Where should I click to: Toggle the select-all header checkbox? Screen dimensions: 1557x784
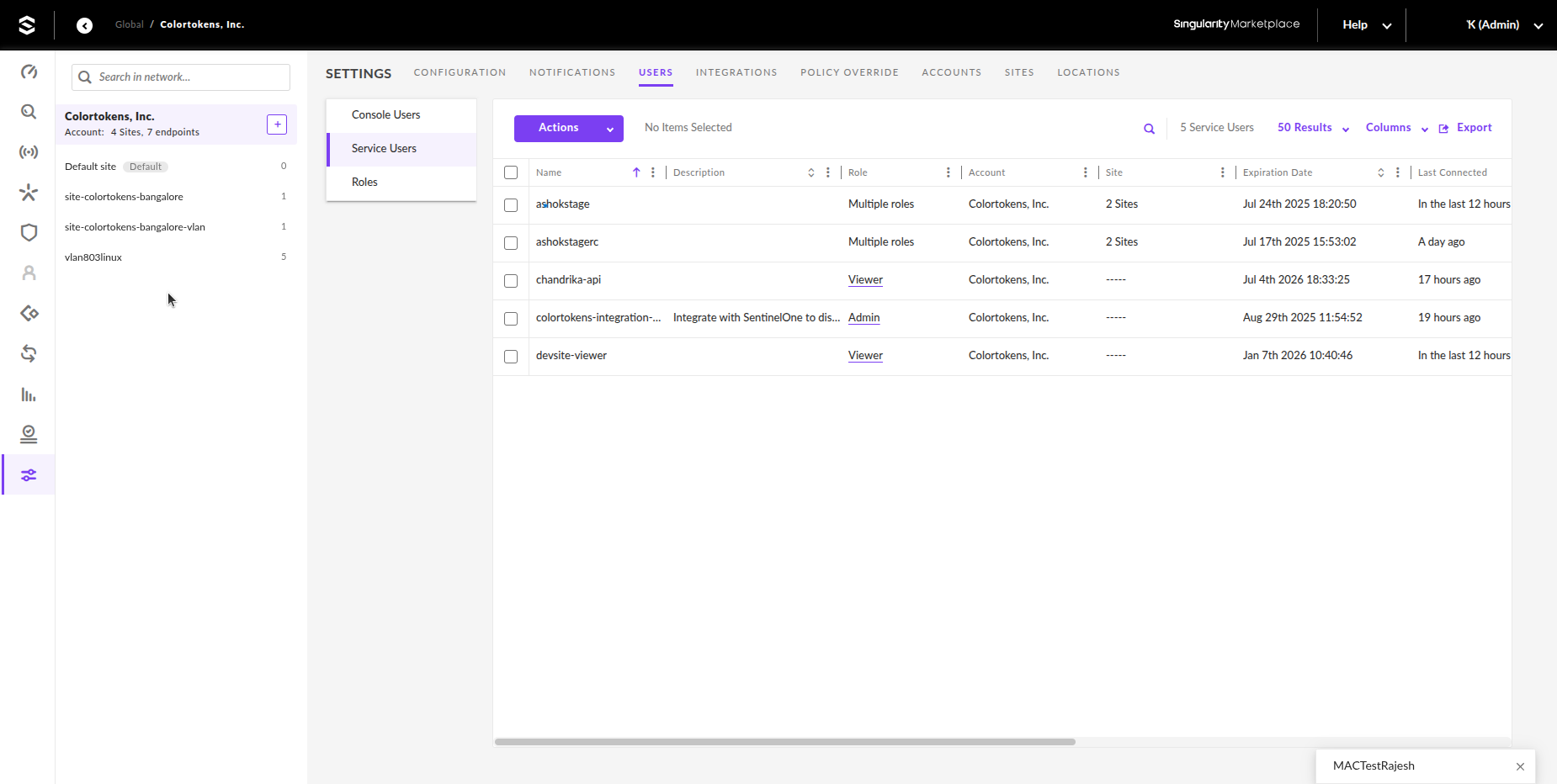511,172
